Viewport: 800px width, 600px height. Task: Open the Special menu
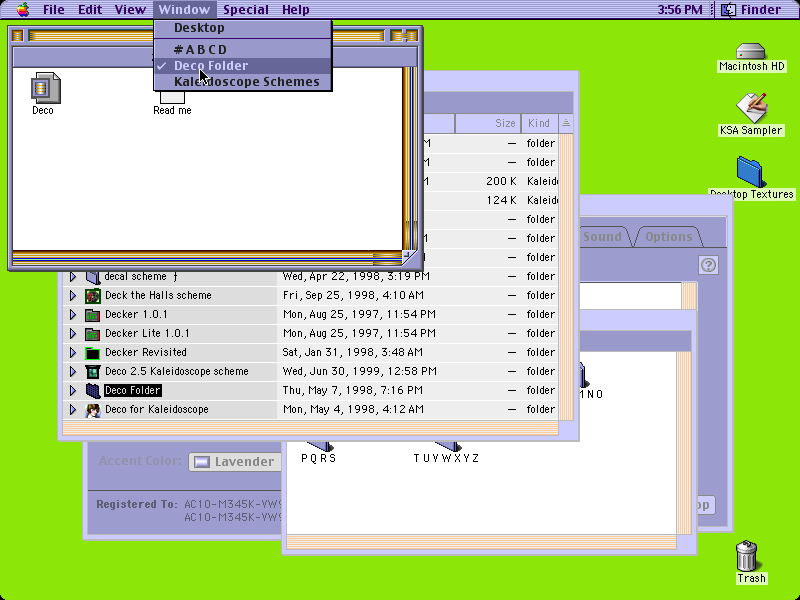pos(246,9)
